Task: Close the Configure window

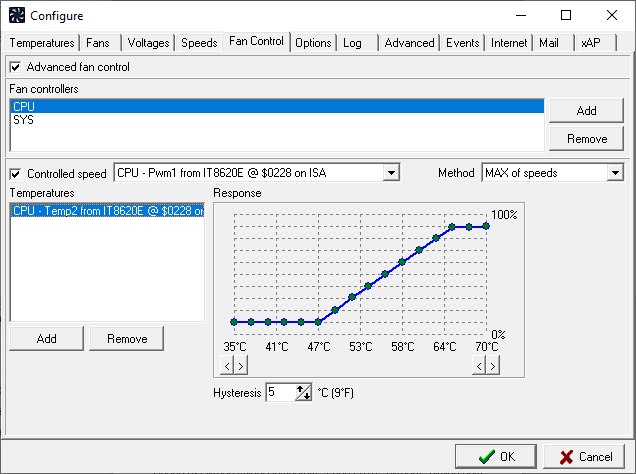Action: point(612,15)
